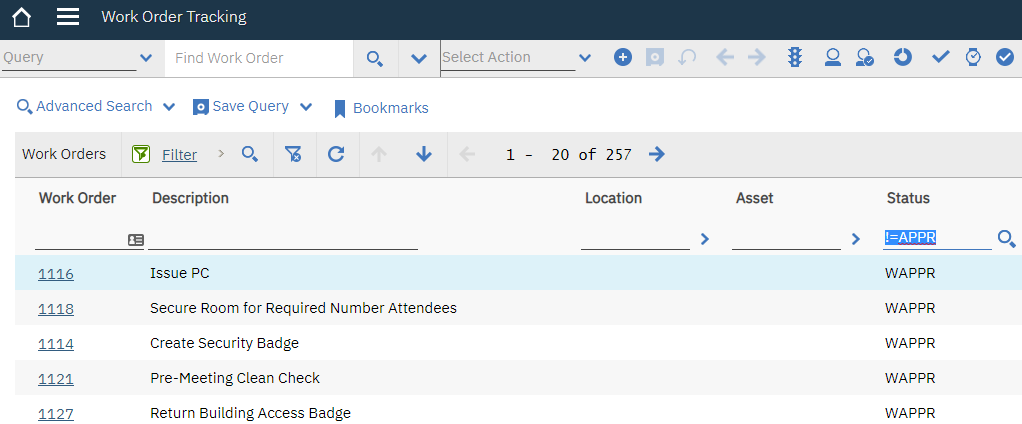
Task: Sort by the Location column header
Action: 613,198
